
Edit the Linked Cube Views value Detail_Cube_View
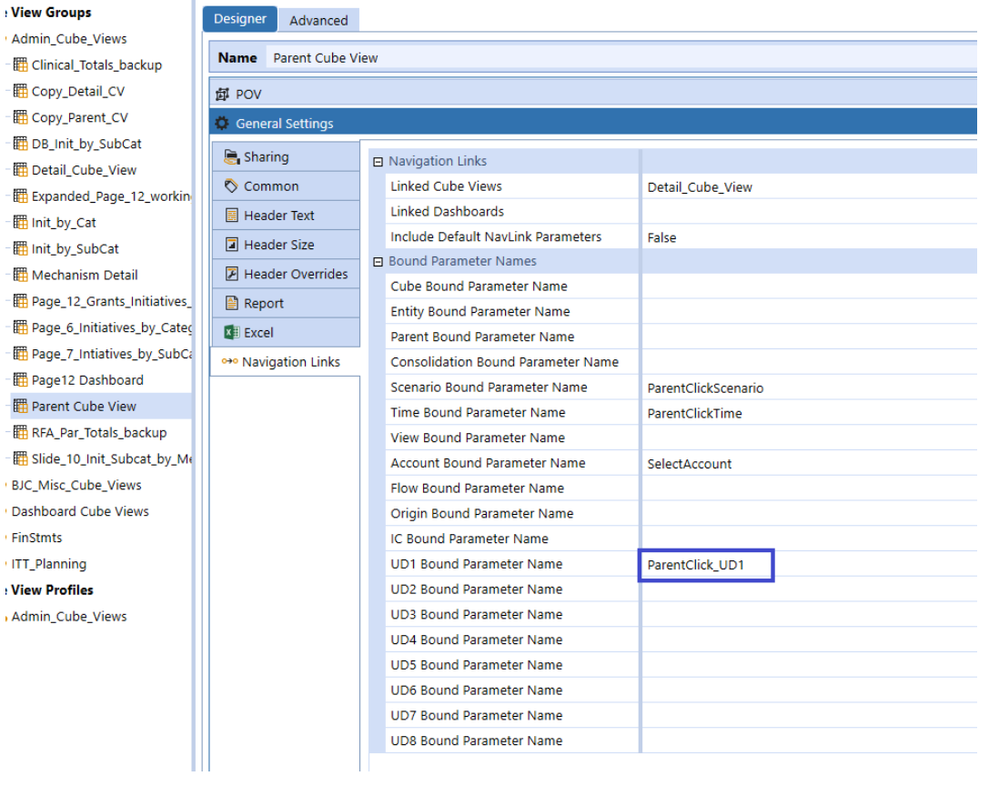809,187
